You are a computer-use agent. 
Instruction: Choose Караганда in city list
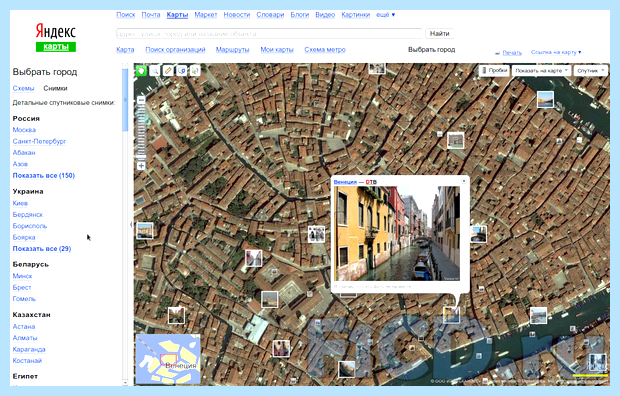[29, 349]
